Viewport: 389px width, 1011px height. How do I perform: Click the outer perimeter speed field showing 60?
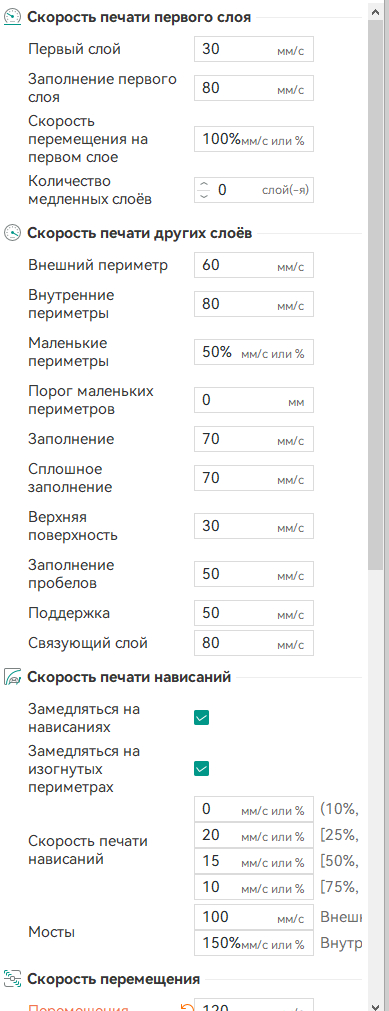point(254,264)
